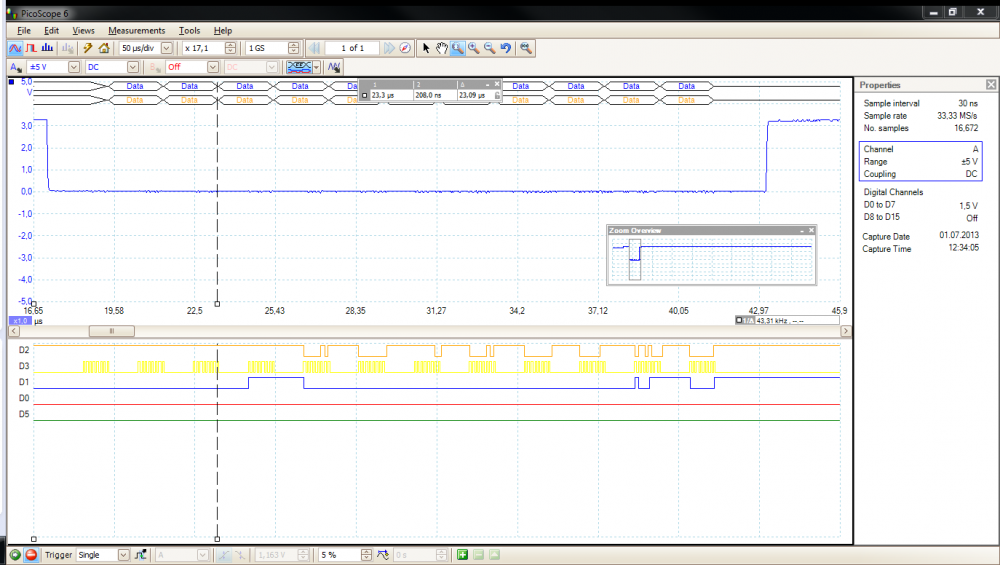Close the Zoom Overview window
1000x565 pixels.
tap(812, 230)
